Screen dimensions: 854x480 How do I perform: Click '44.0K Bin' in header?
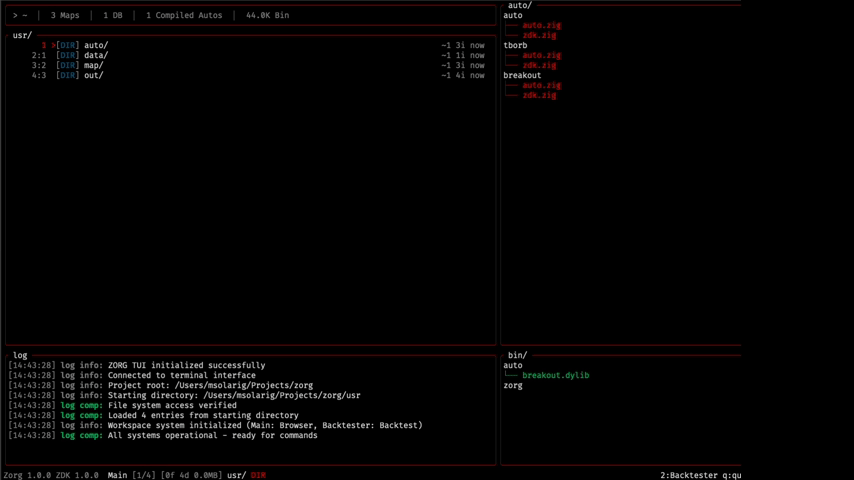point(267,15)
